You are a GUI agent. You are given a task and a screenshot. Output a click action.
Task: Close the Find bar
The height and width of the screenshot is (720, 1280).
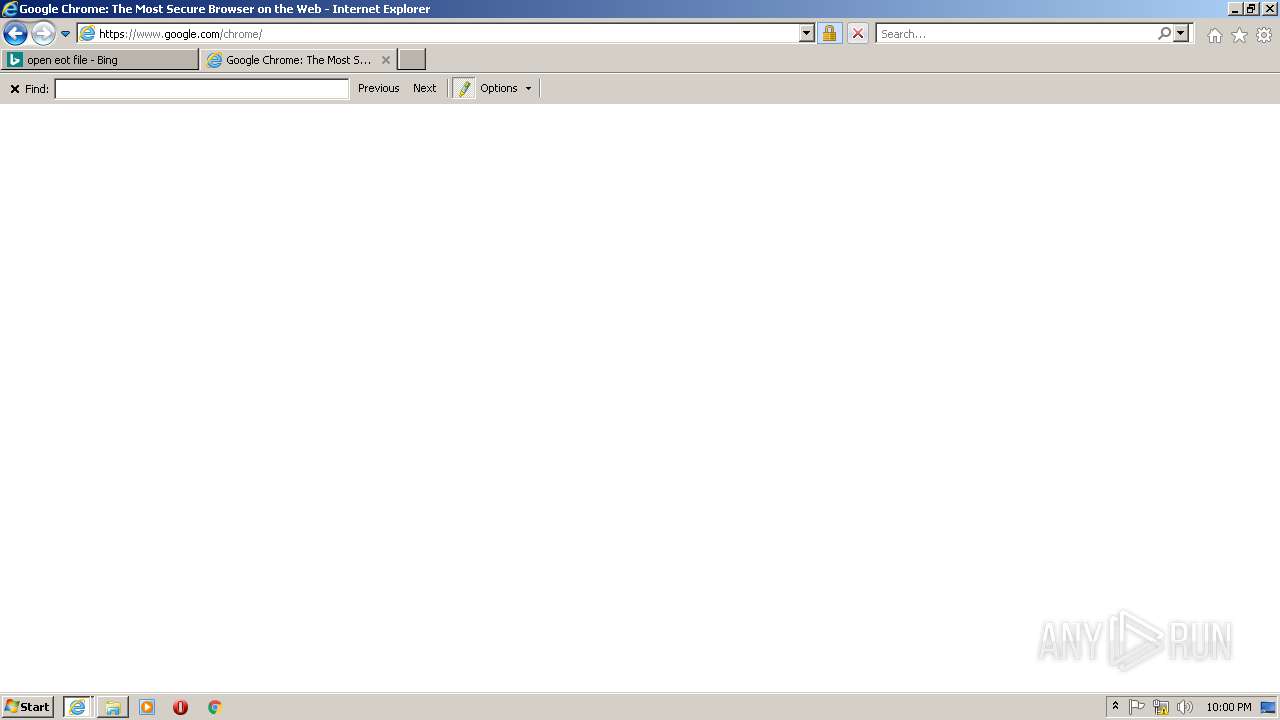pyautogui.click(x=15, y=89)
